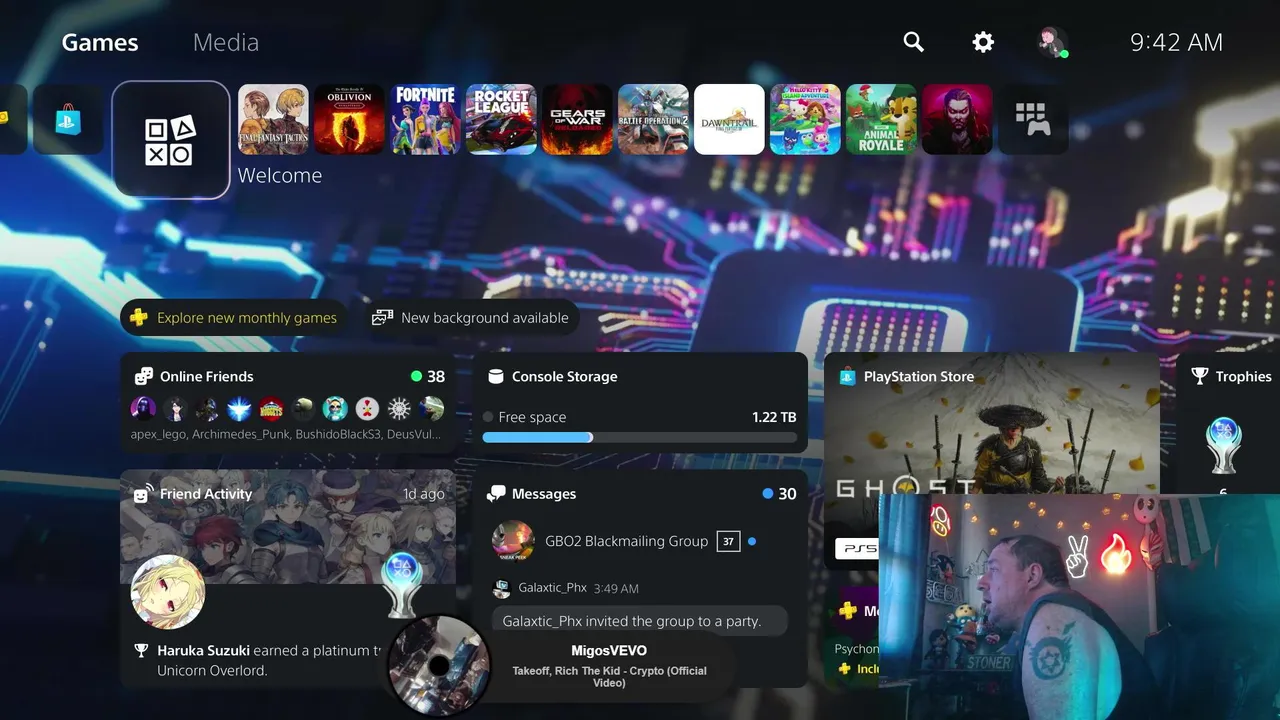
Task: Open the Settings gear icon
Action: click(x=983, y=42)
